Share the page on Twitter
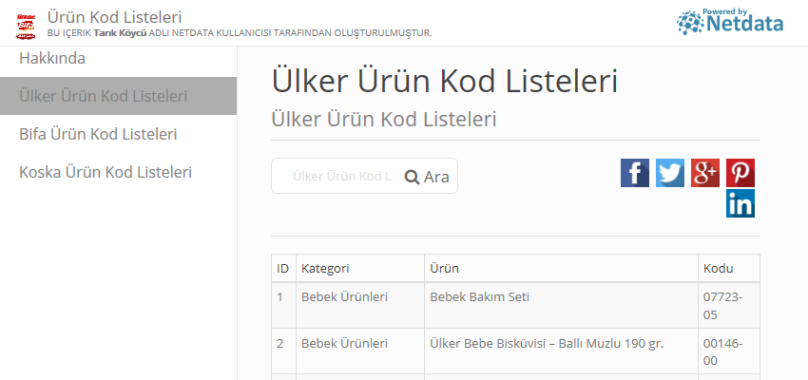 click(x=670, y=173)
